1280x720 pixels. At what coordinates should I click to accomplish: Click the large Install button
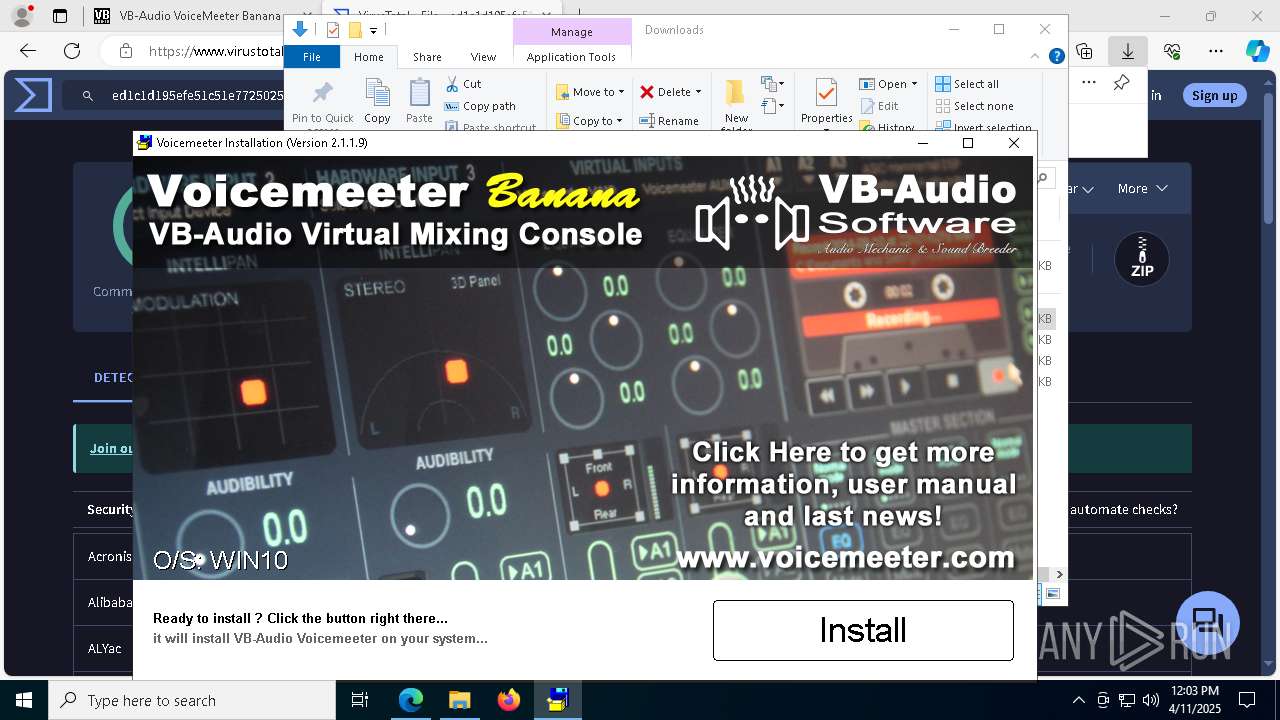tap(863, 630)
